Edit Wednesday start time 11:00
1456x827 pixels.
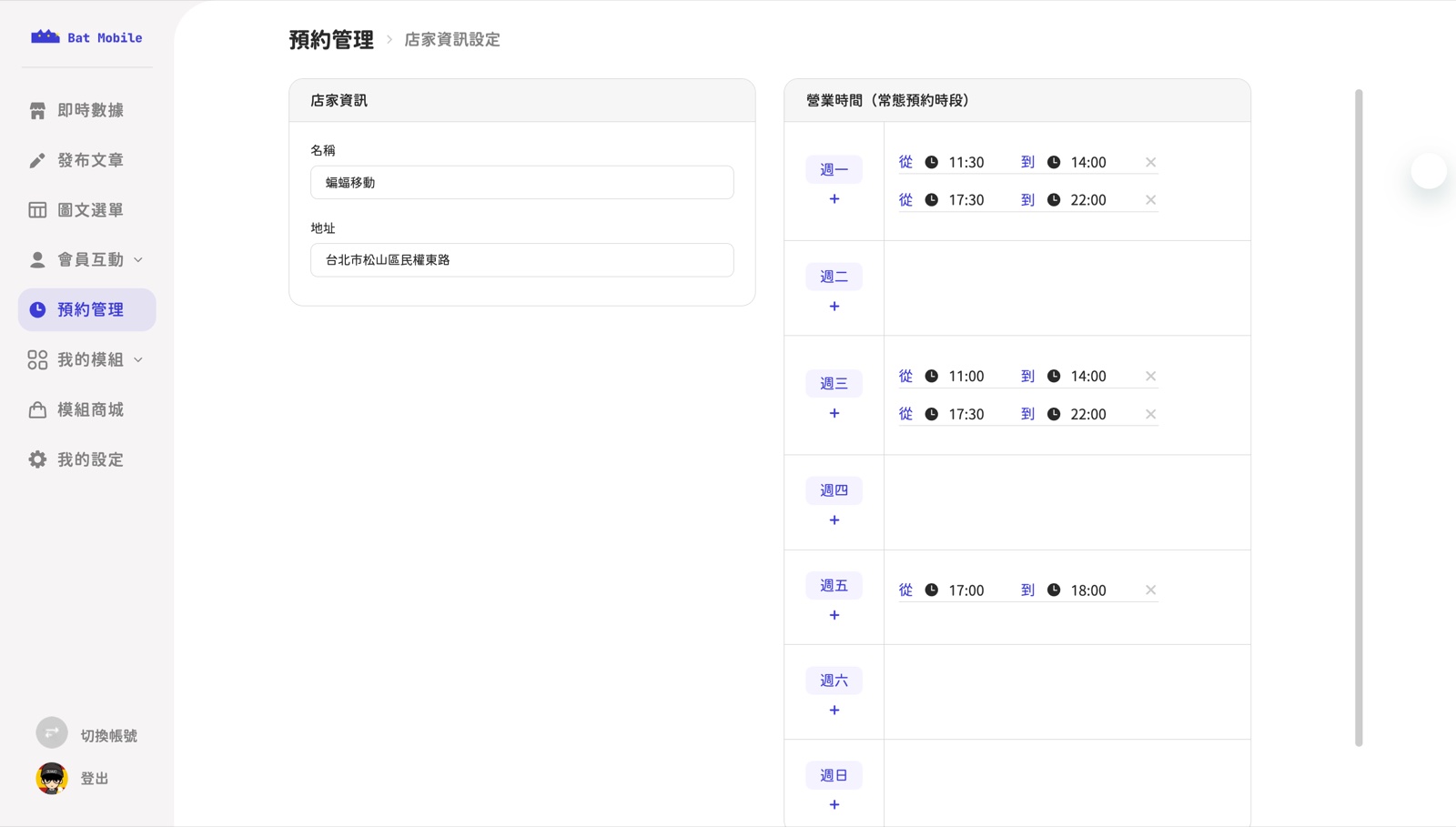[x=966, y=377]
